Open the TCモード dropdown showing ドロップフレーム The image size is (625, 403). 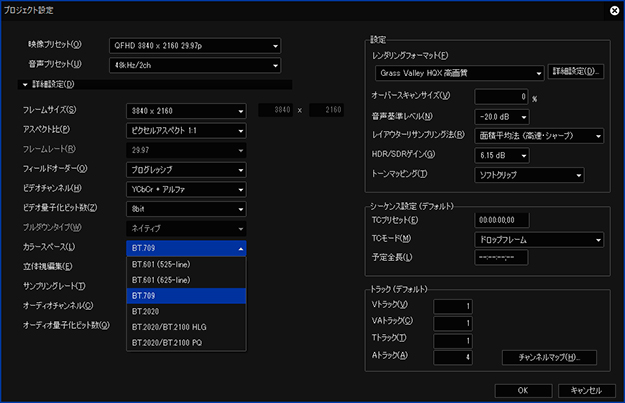click(x=539, y=240)
